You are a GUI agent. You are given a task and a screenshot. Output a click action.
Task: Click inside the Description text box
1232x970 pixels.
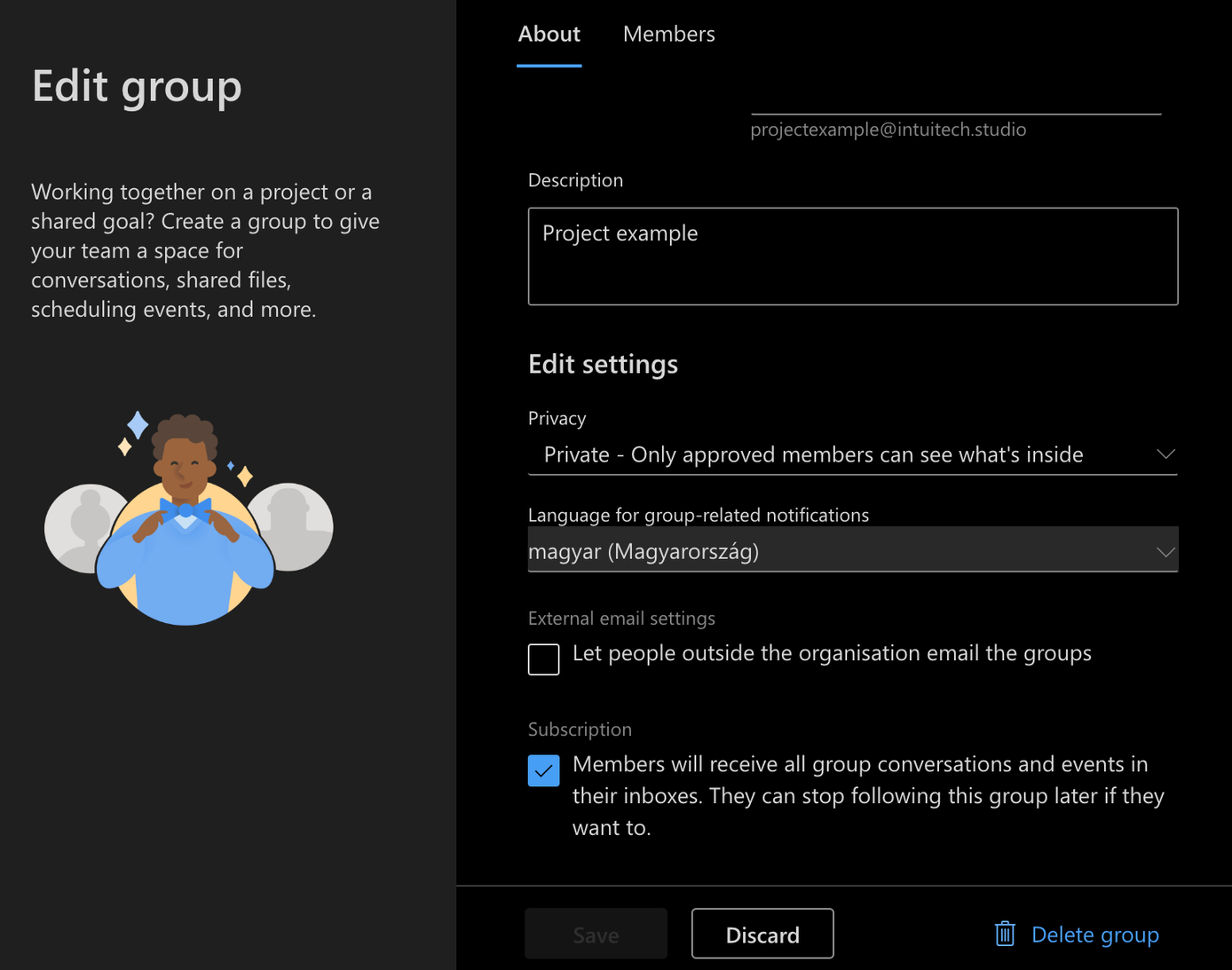(852, 256)
